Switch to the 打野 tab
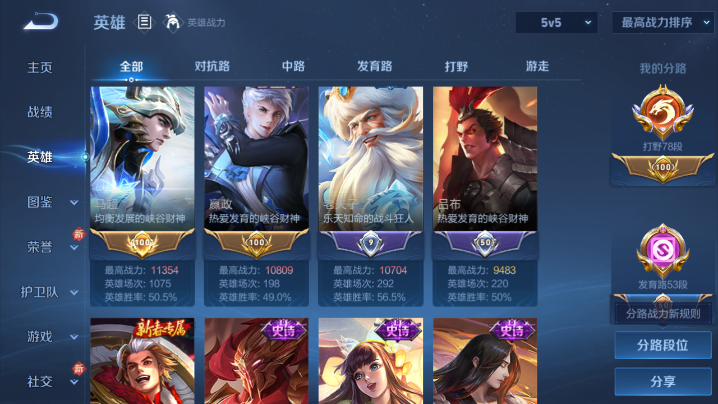This screenshot has height=404, width=718. coord(456,66)
